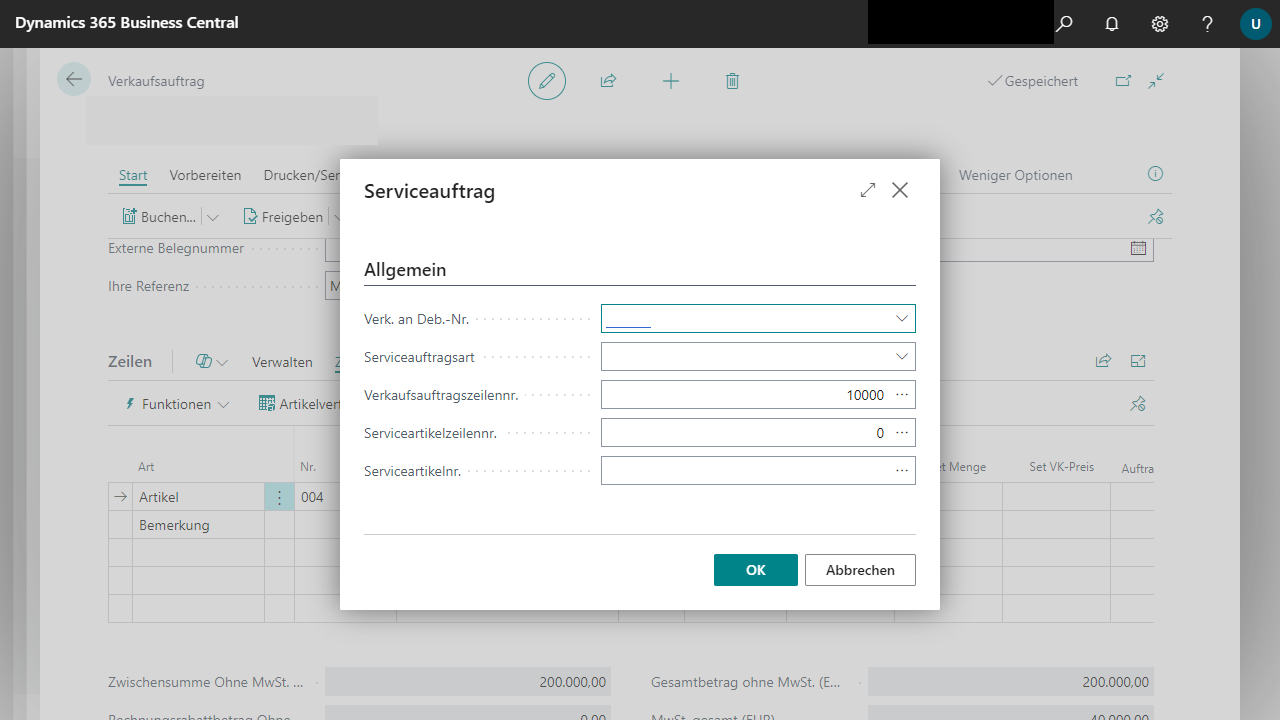This screenshot has height=720, width=1280.
Task: Click the edit pencil icon
Action: (x=547, y=81)
